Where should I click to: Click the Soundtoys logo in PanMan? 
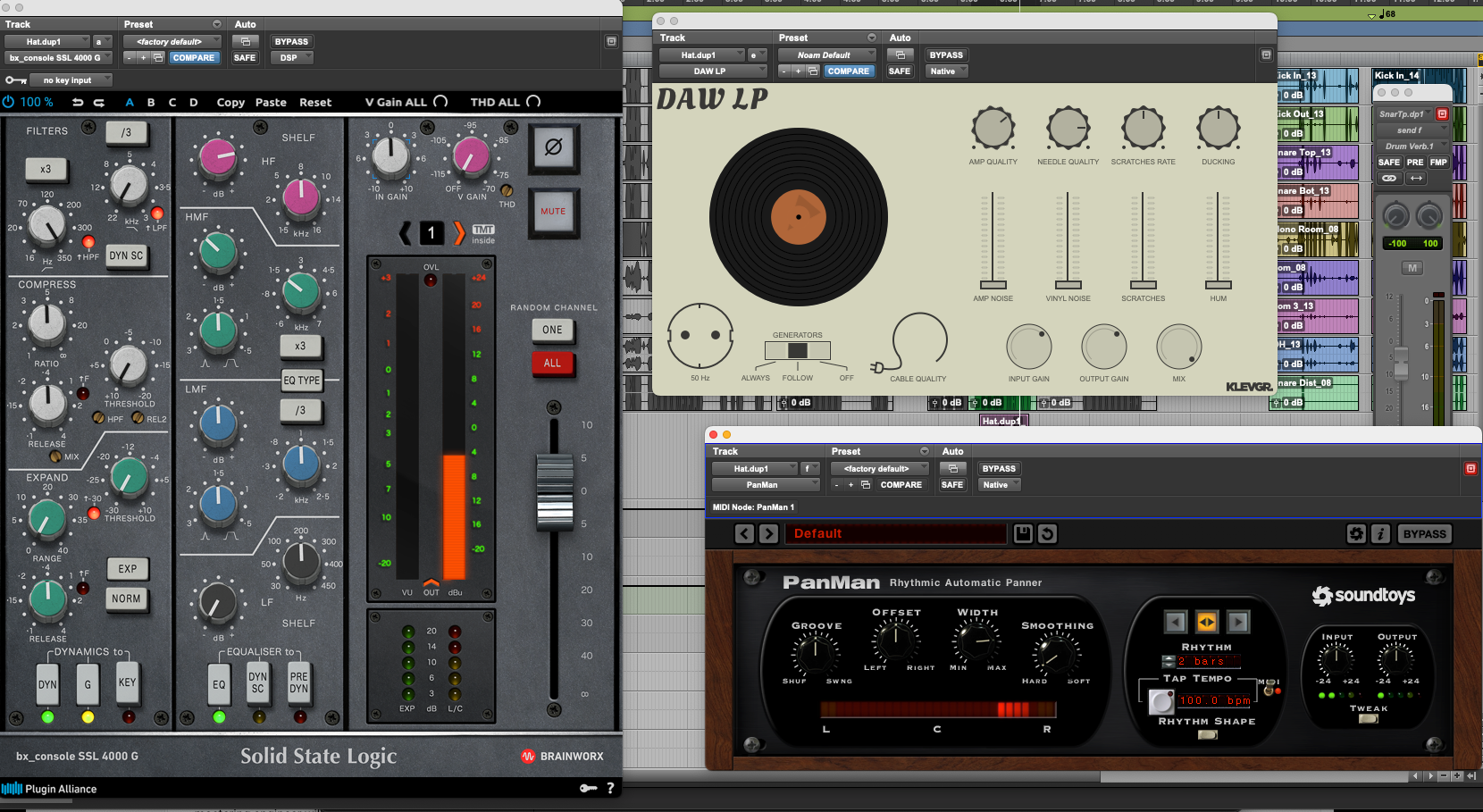tap(1364, 596)
